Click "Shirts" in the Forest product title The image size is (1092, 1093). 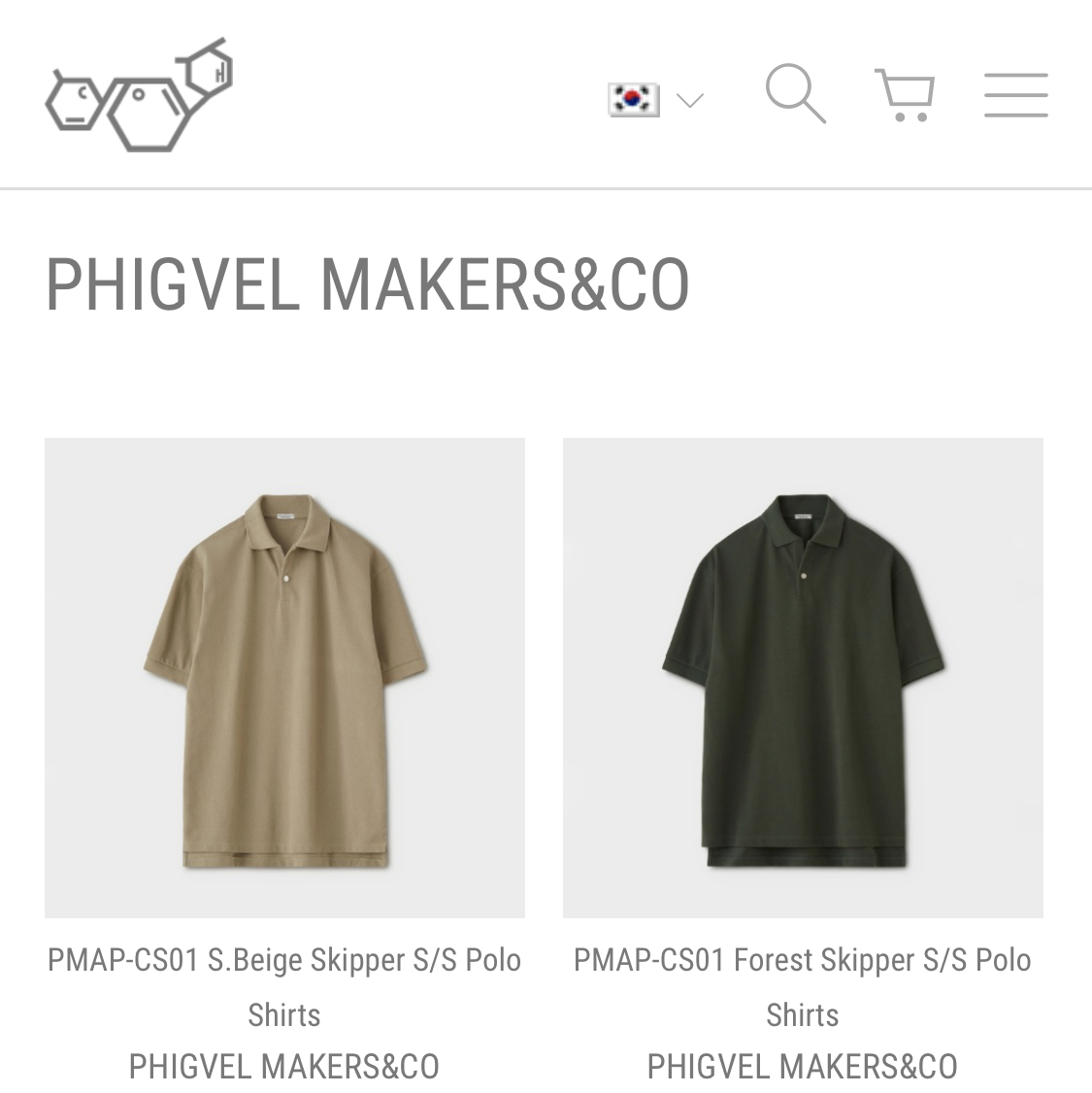803,1015
